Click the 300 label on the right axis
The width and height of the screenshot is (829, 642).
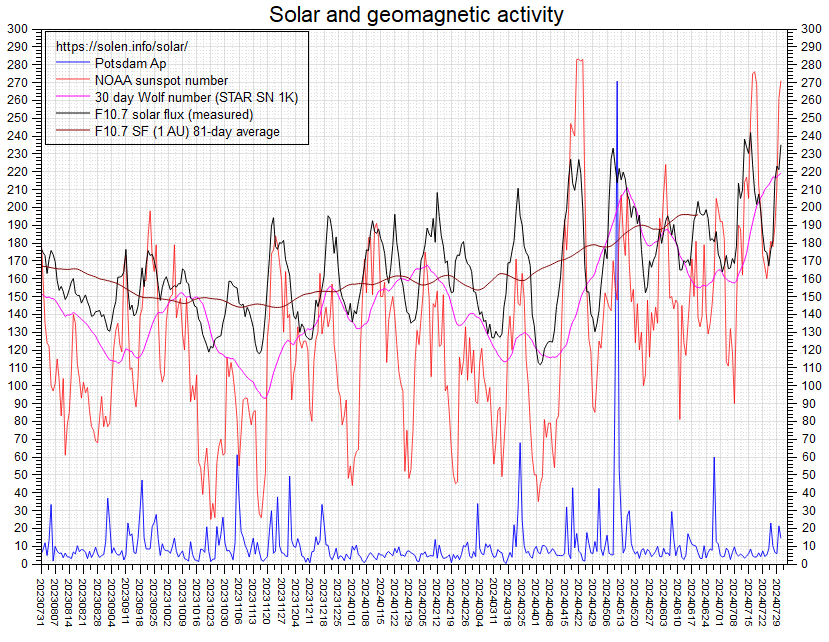click(811, 29)
